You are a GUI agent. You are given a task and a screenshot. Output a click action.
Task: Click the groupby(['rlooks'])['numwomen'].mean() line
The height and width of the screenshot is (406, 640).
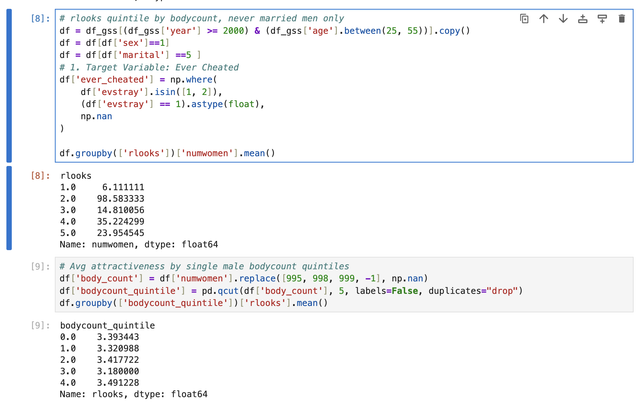pyautogui.click(x=167, y=153)
